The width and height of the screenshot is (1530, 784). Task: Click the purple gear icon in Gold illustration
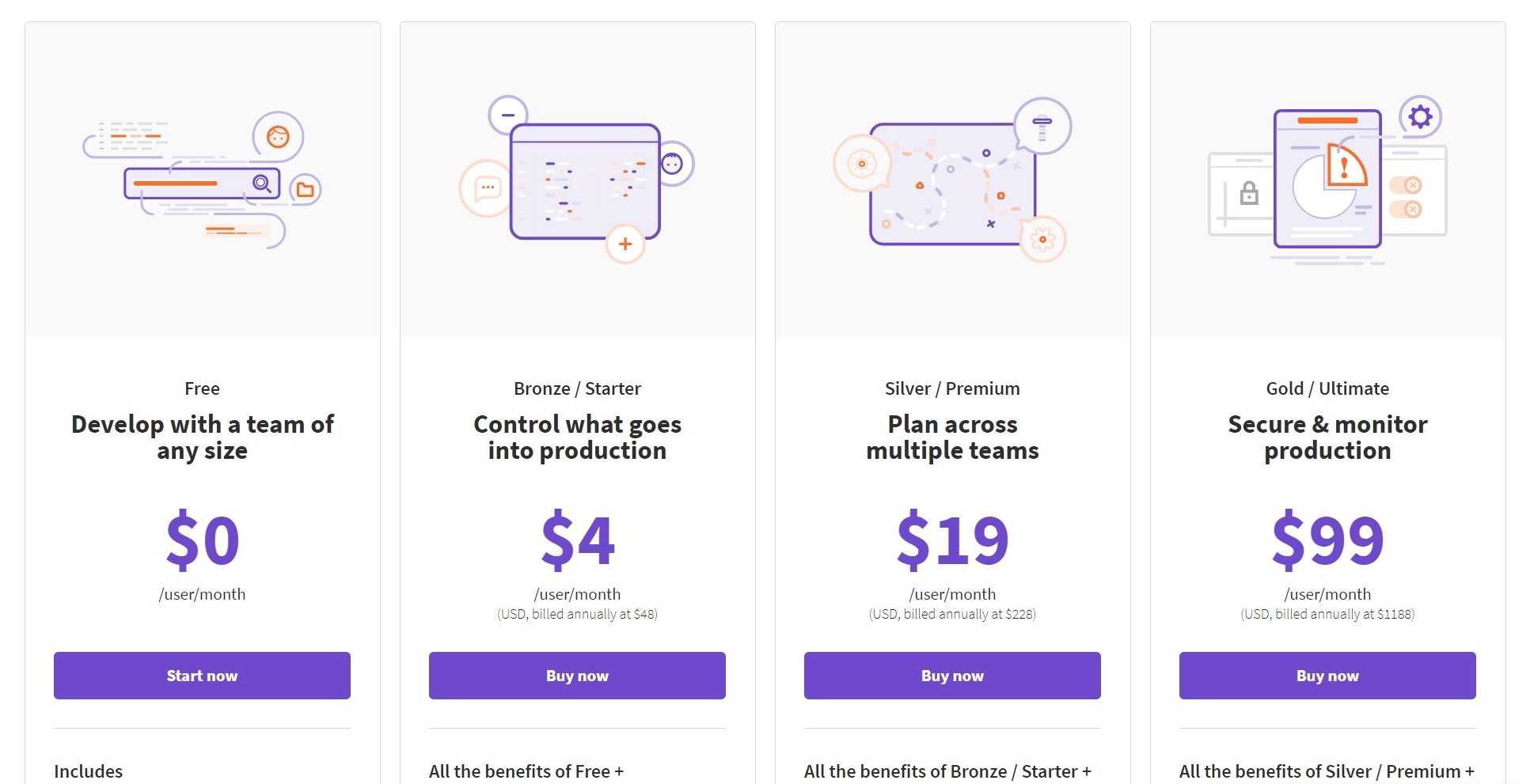pos(1420,117)
